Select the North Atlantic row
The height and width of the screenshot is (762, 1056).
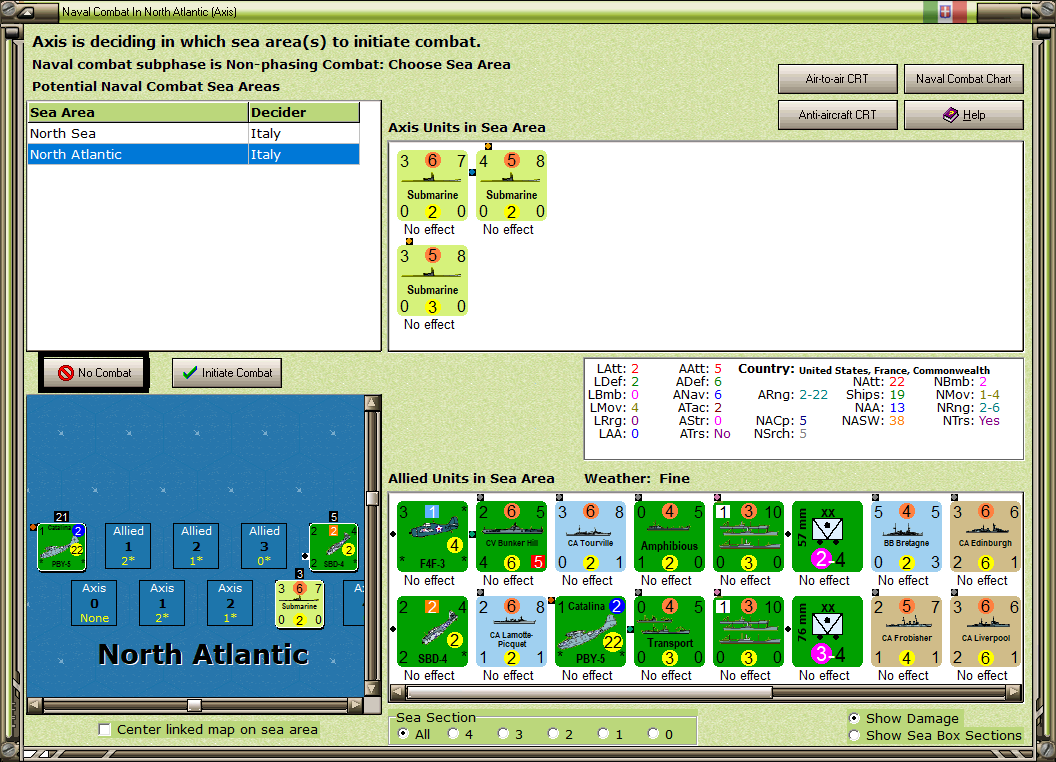pos(193,154)
